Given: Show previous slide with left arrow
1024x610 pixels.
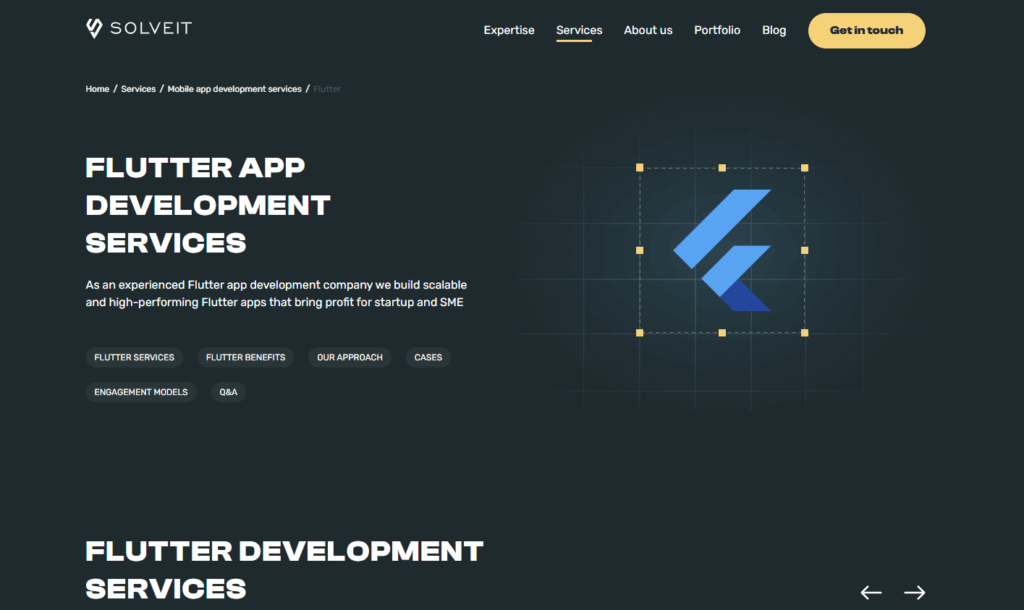Looking at the screenshot, I should (871, 592).
